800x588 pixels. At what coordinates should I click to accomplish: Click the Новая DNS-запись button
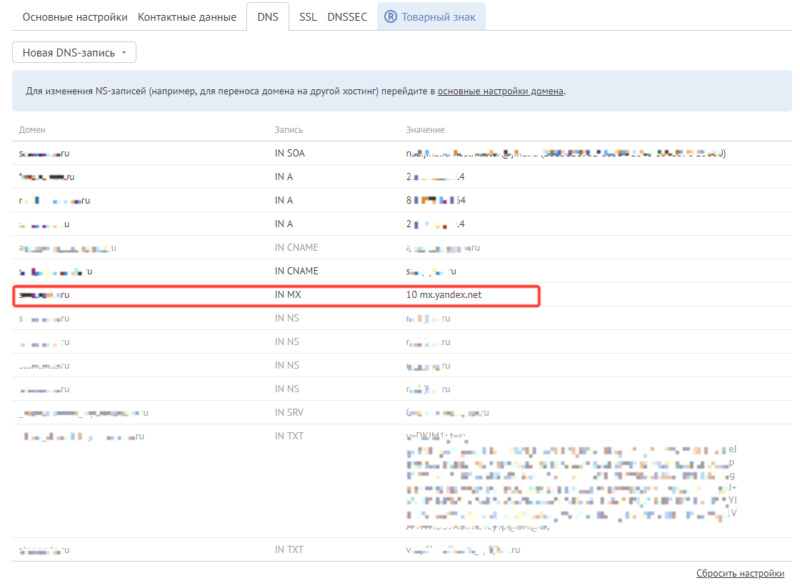[70, 51]
